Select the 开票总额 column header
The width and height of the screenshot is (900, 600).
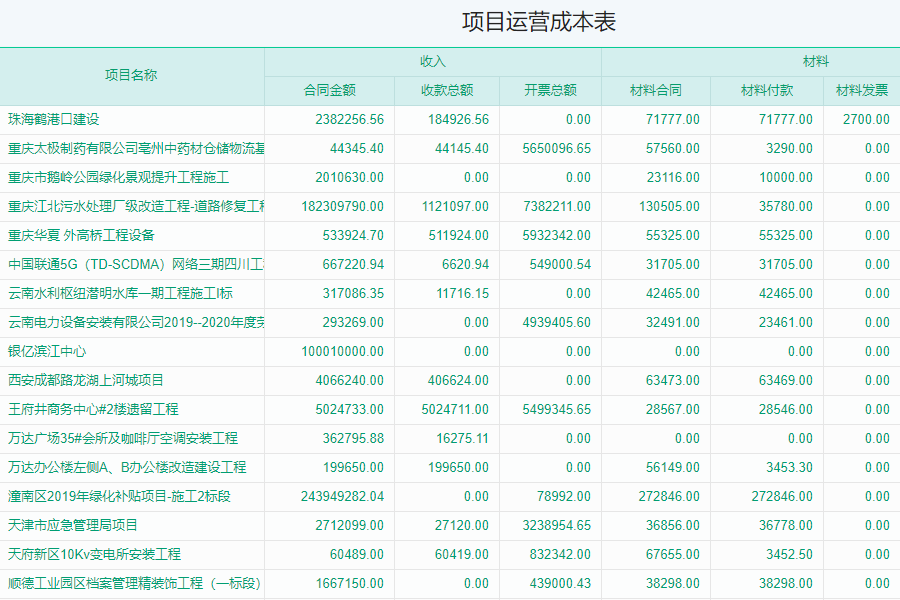click(x=550, y=90)
